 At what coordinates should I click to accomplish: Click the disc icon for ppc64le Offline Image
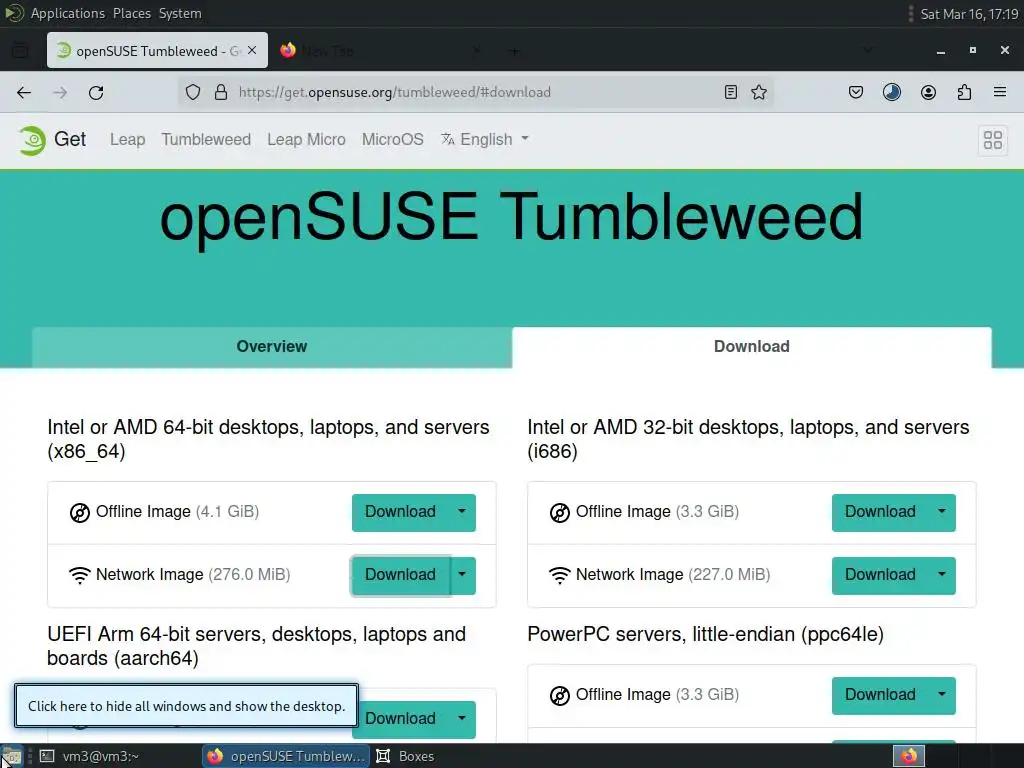[x=560, y=696]
